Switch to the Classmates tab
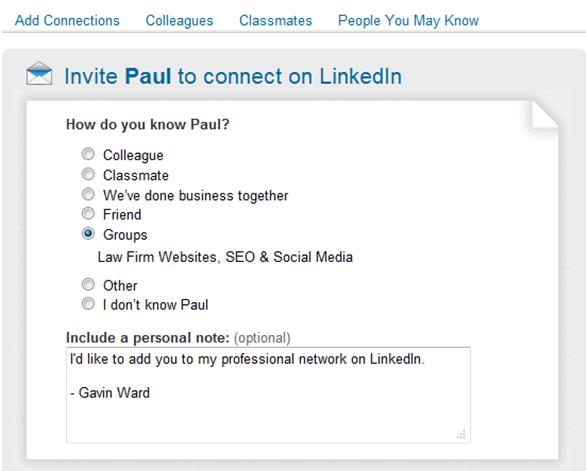This screenshot has width=586, height=471. (x=275, y=20)
